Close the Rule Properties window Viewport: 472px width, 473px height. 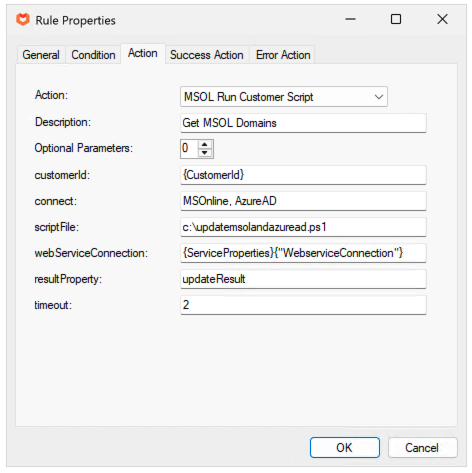[x=442, y=19]
